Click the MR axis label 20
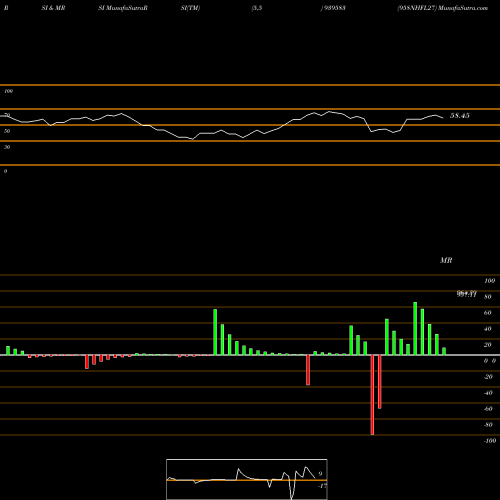This screenshot has height=500, width=500. tap(488, 345)
